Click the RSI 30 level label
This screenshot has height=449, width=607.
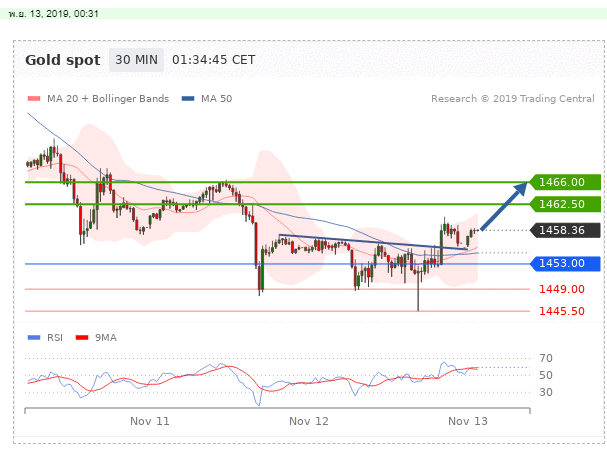(x=546, y=392)
